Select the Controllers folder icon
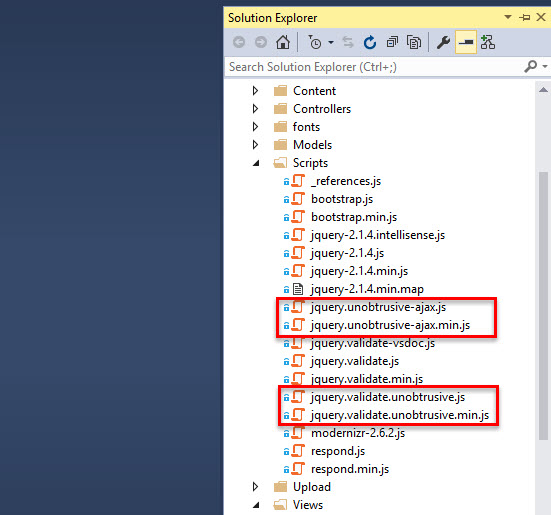Screen dimensions: 551x515 280,109
